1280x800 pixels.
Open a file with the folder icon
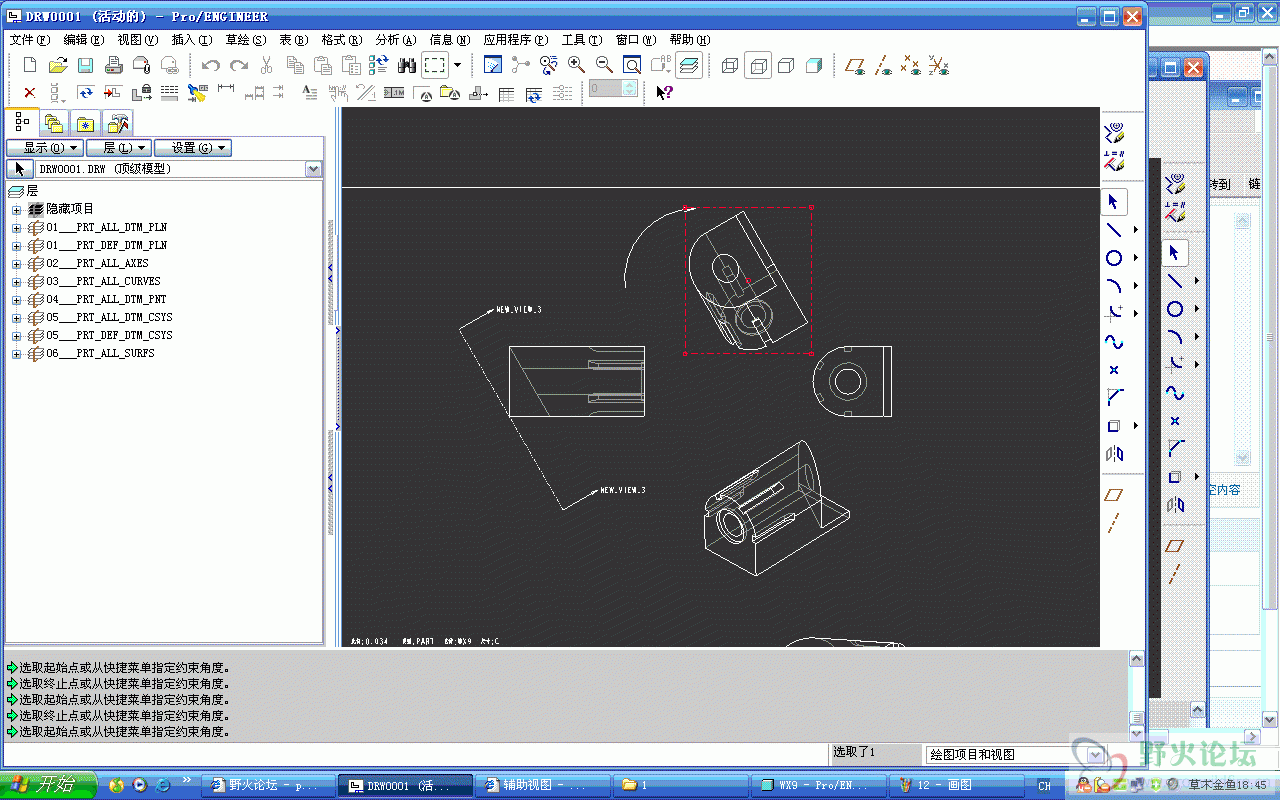tap(58, 65)
